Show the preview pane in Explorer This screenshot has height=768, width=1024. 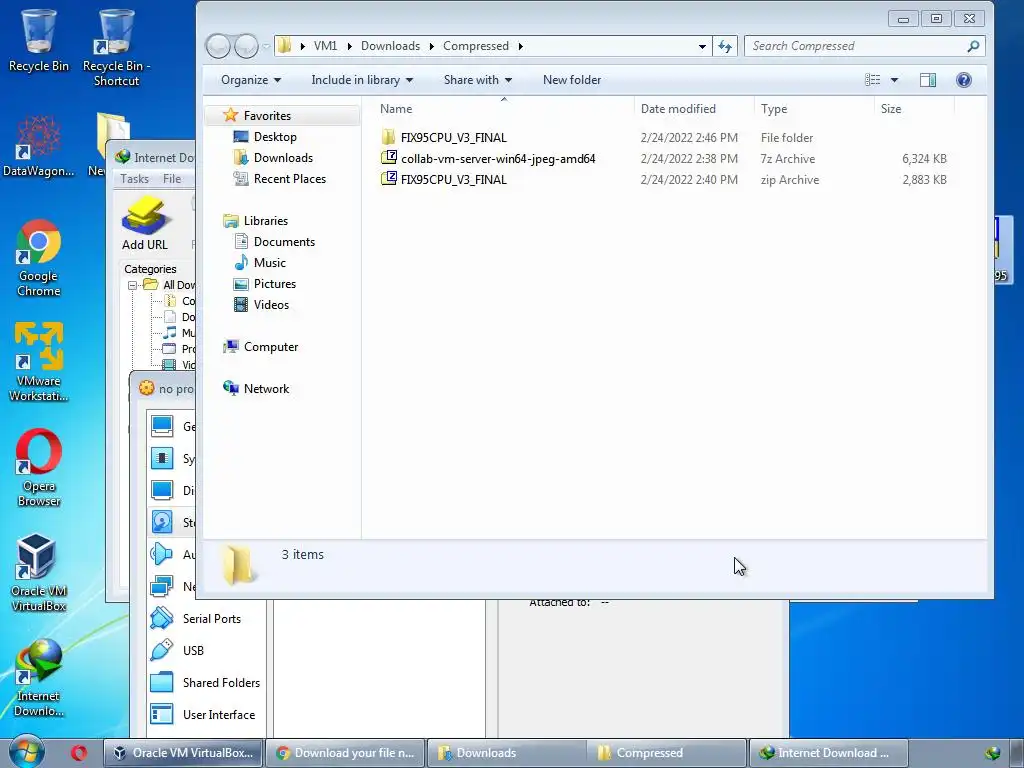click(927, 80)
